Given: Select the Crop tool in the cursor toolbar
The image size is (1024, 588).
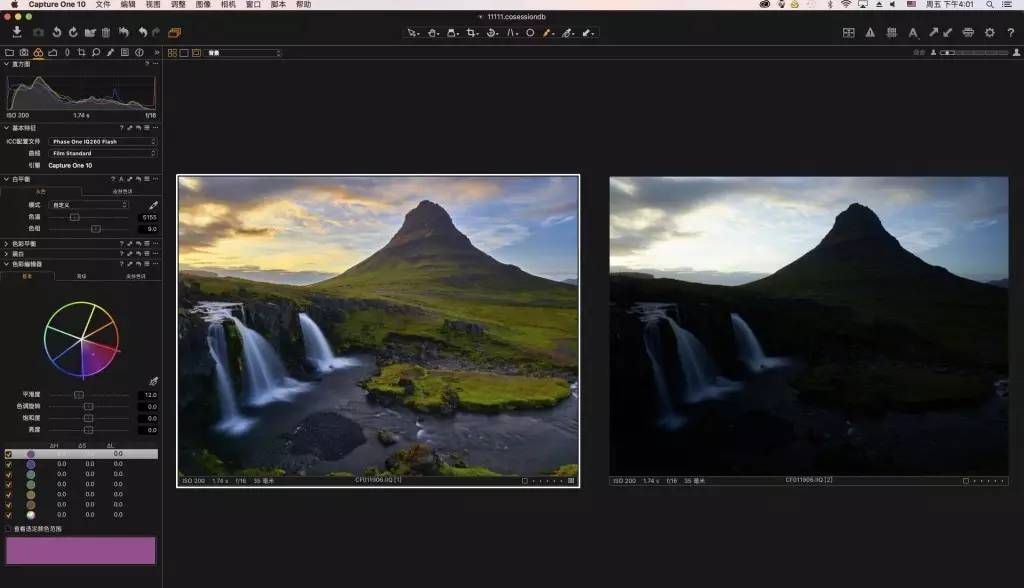Looking at the screenshot, I should pyautogui.click(x=469, y=32).
